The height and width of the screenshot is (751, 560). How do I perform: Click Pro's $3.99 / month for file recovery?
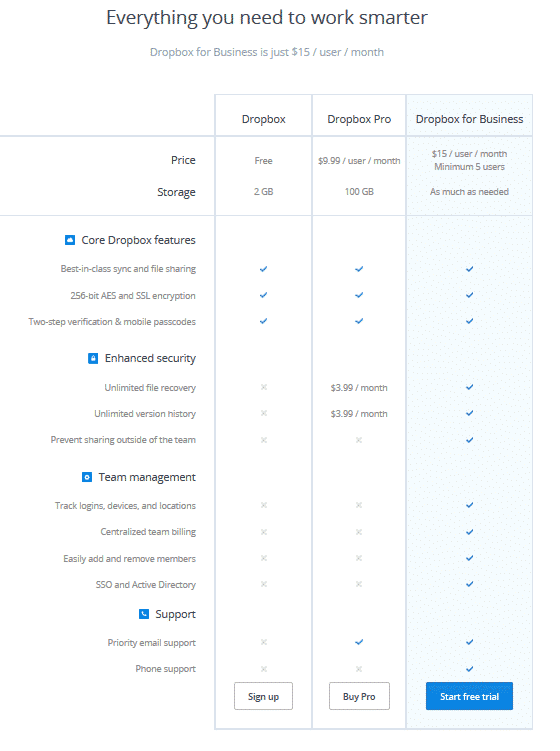coord(359,387)
